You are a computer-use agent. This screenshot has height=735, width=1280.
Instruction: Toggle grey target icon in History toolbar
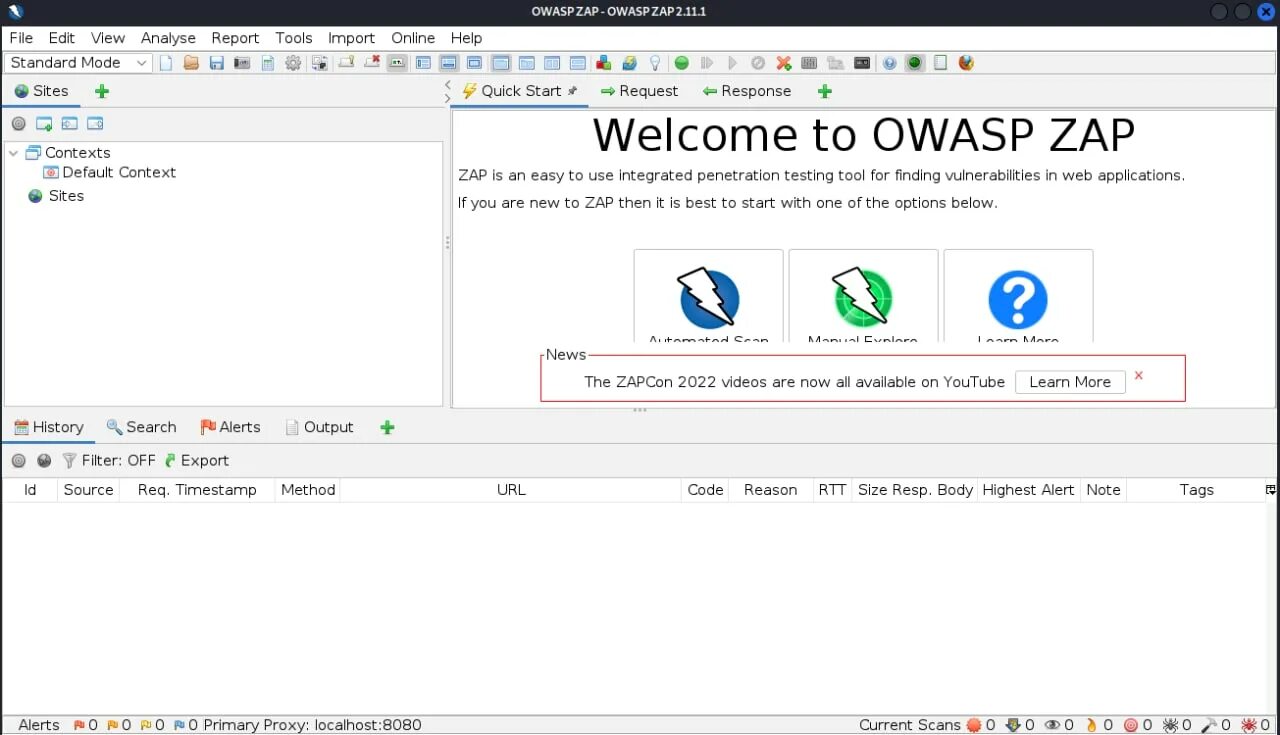click(18, 461)
